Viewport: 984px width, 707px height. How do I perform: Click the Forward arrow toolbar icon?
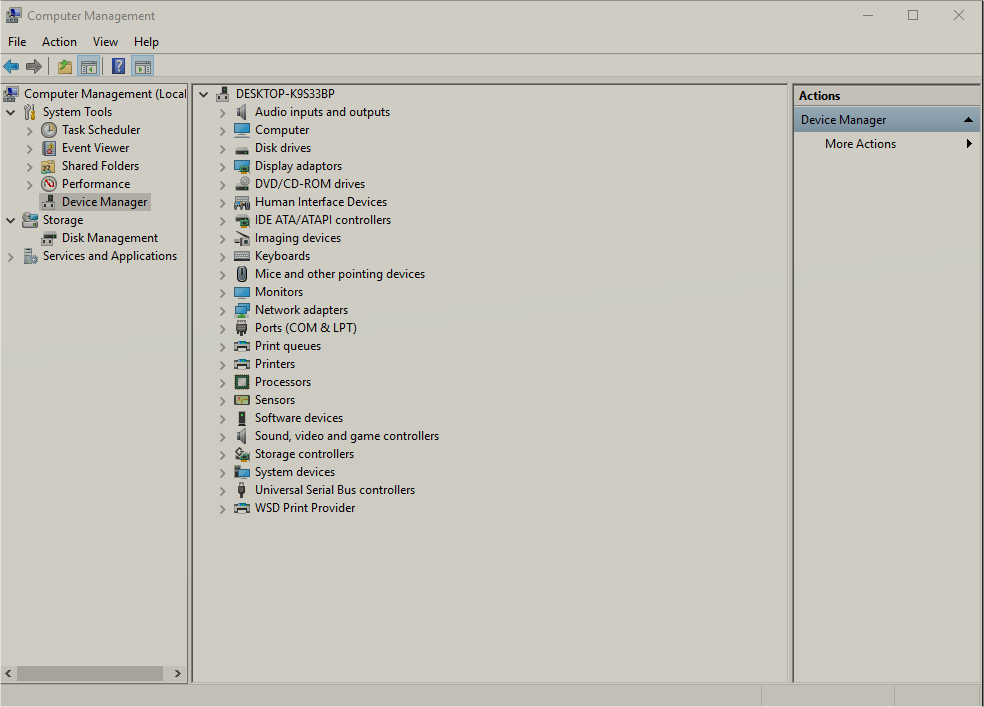point(34,66)
